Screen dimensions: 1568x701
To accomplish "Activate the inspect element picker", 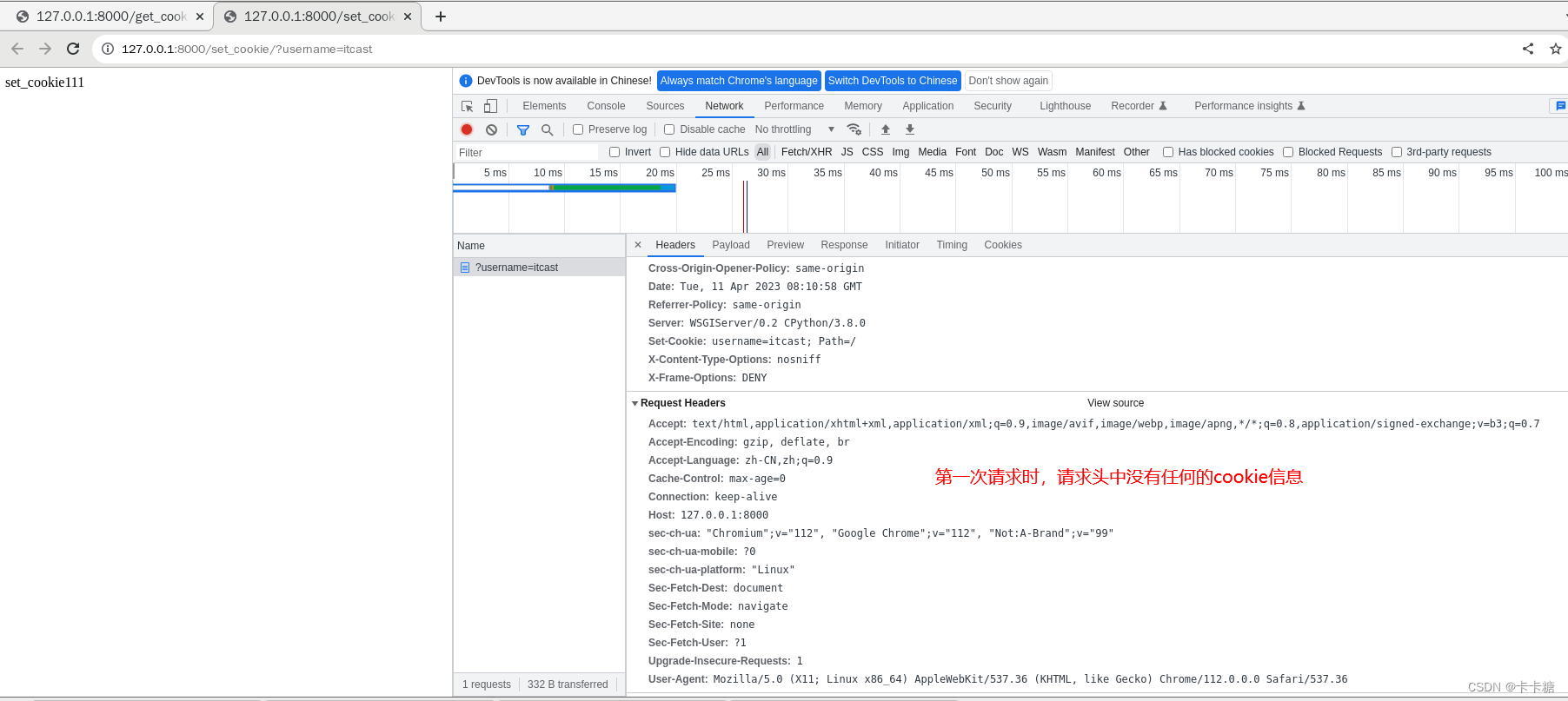I will pos(467,106).
